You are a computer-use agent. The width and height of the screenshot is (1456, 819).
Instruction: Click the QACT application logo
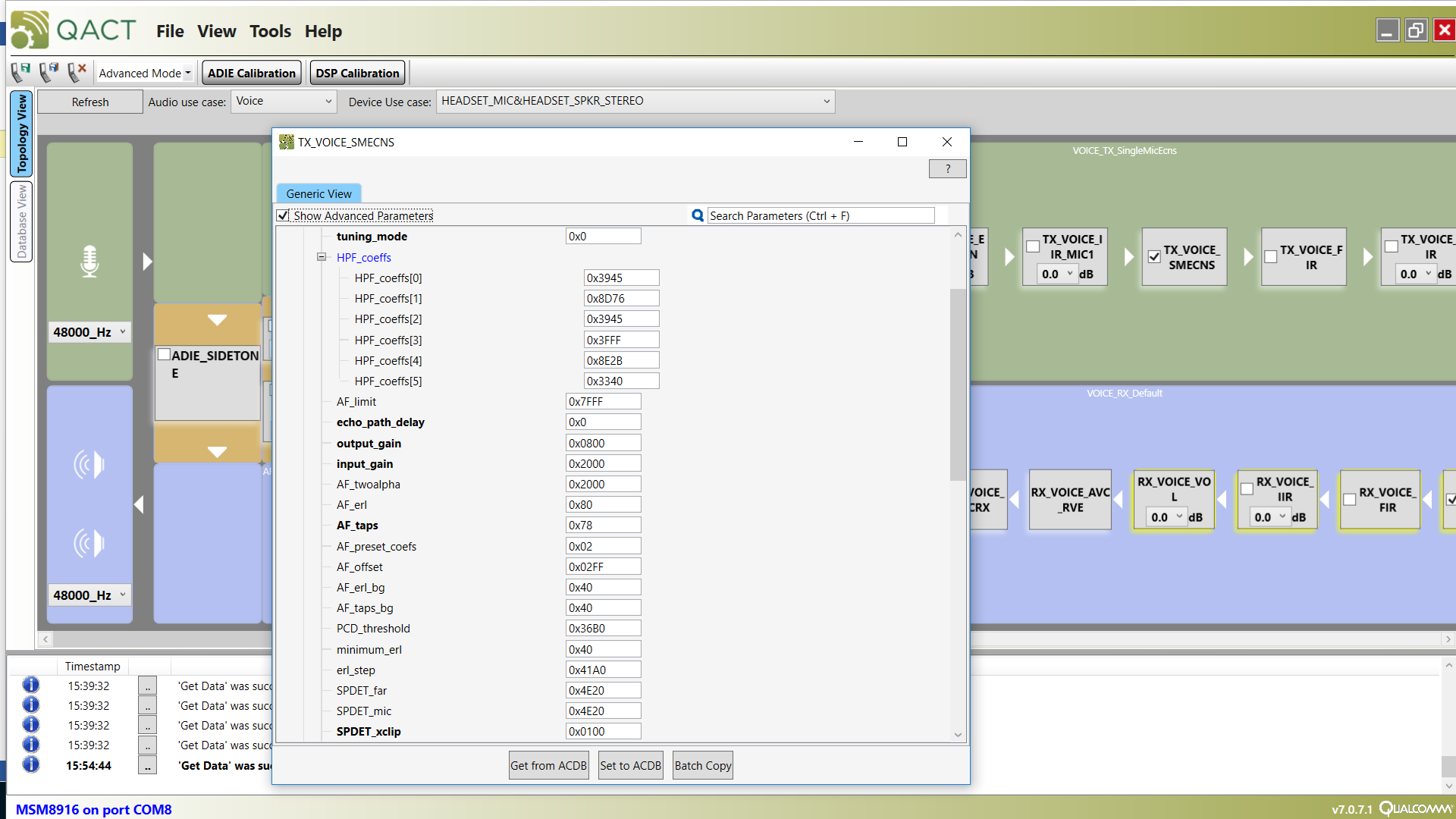click(30, 30)
